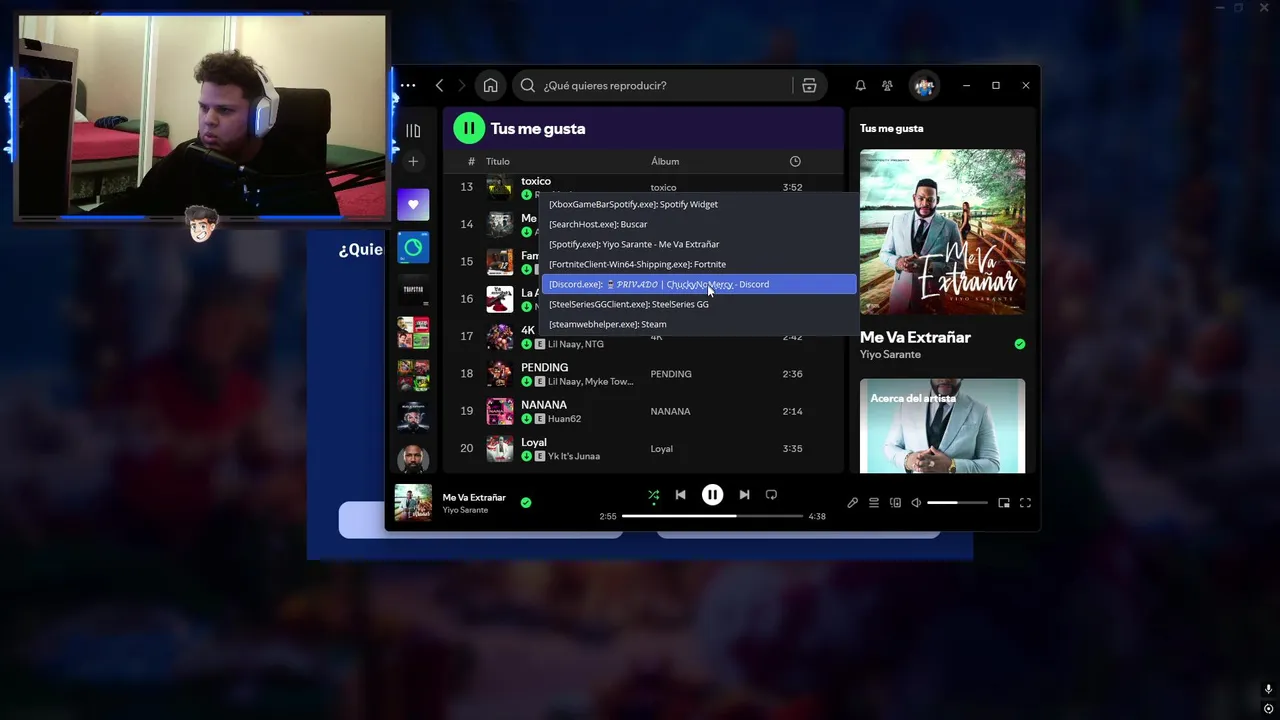Go back with the left arrow

(439, 85)
